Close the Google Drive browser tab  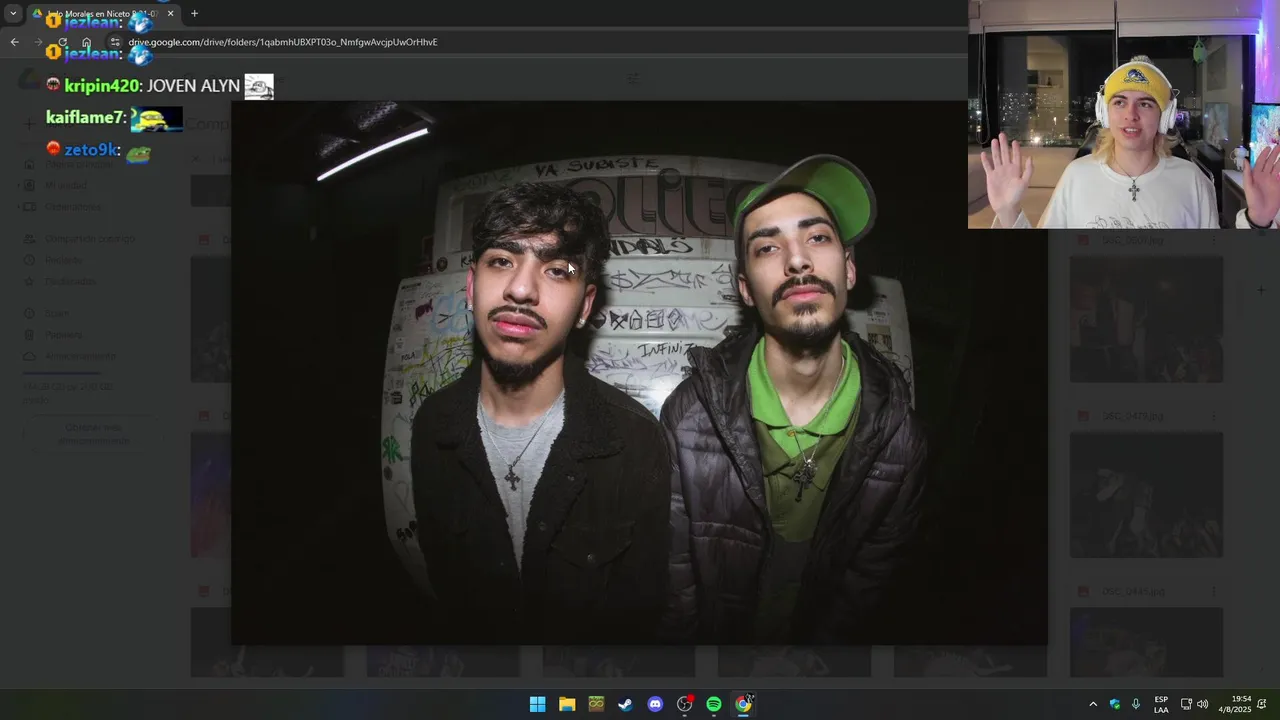pos(170,13)
